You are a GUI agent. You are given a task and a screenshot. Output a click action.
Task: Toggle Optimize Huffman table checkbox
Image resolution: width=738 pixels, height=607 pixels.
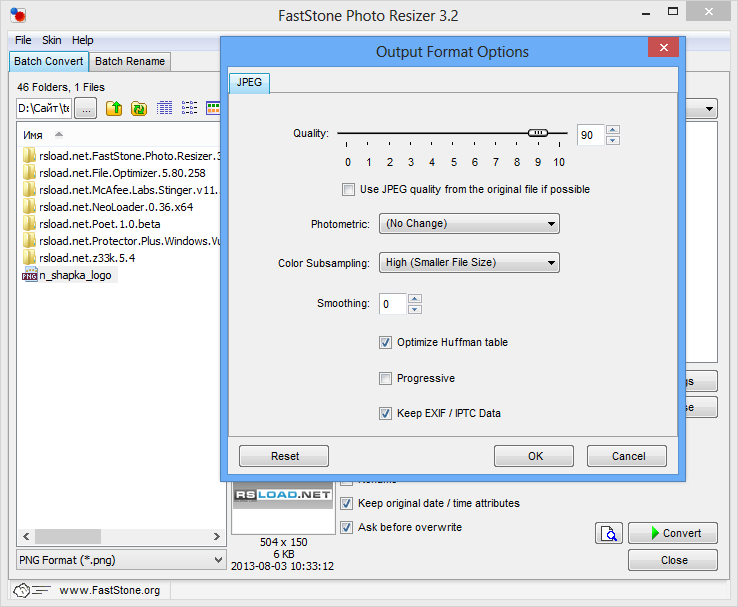point(385,343)
